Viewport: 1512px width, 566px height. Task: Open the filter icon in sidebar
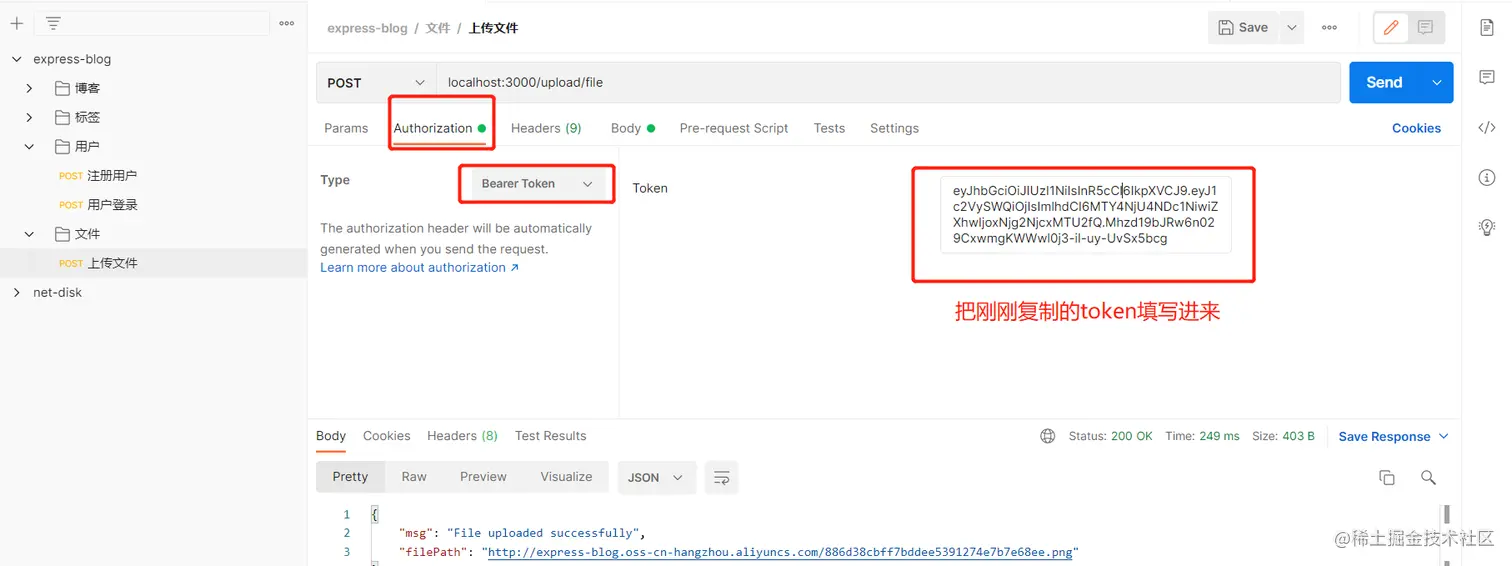tap(54, 23)
